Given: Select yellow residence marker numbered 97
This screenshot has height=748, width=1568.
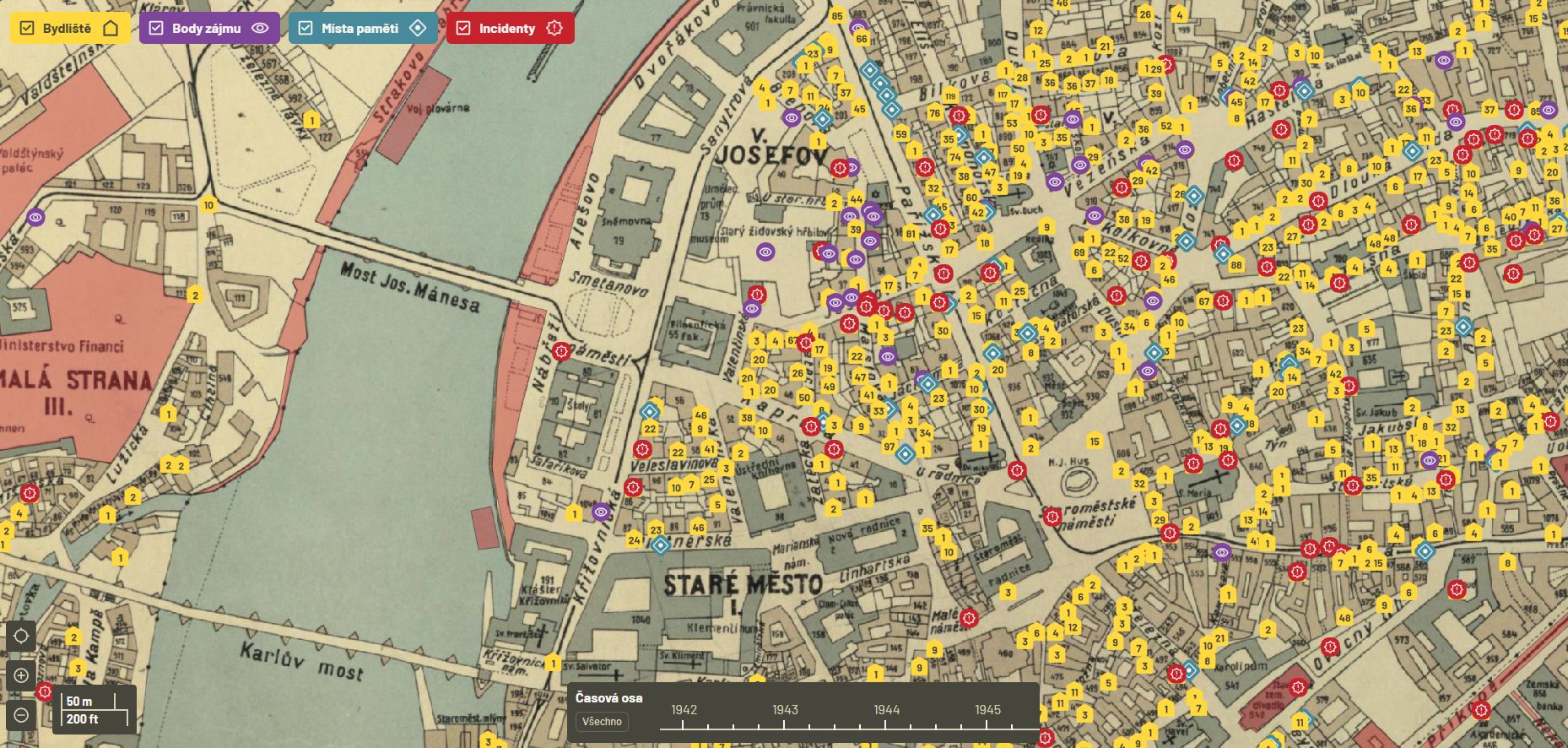Looking at the screenshot, I should 889,446.
